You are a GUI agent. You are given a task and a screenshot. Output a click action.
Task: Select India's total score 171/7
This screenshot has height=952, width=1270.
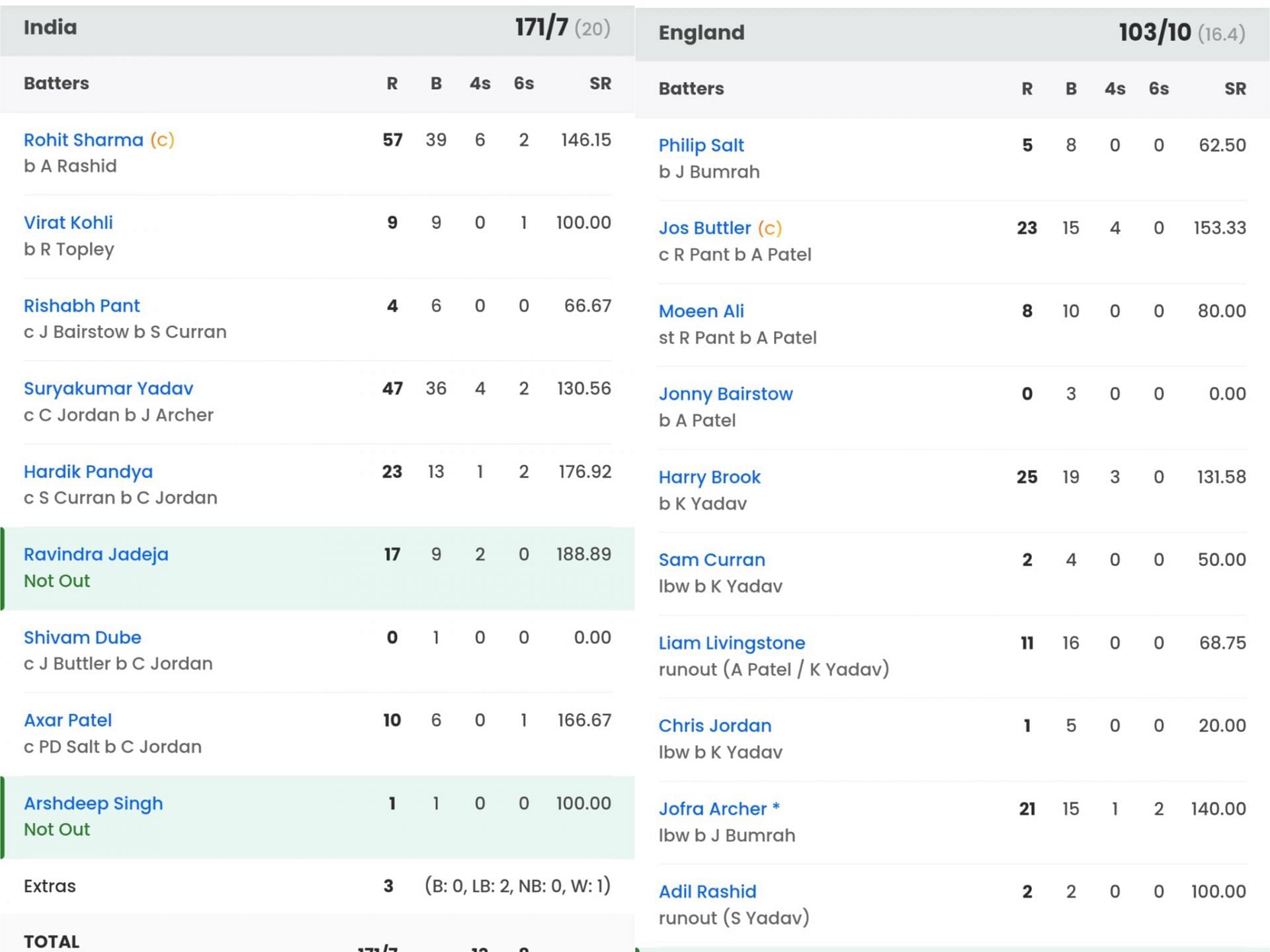542,28
